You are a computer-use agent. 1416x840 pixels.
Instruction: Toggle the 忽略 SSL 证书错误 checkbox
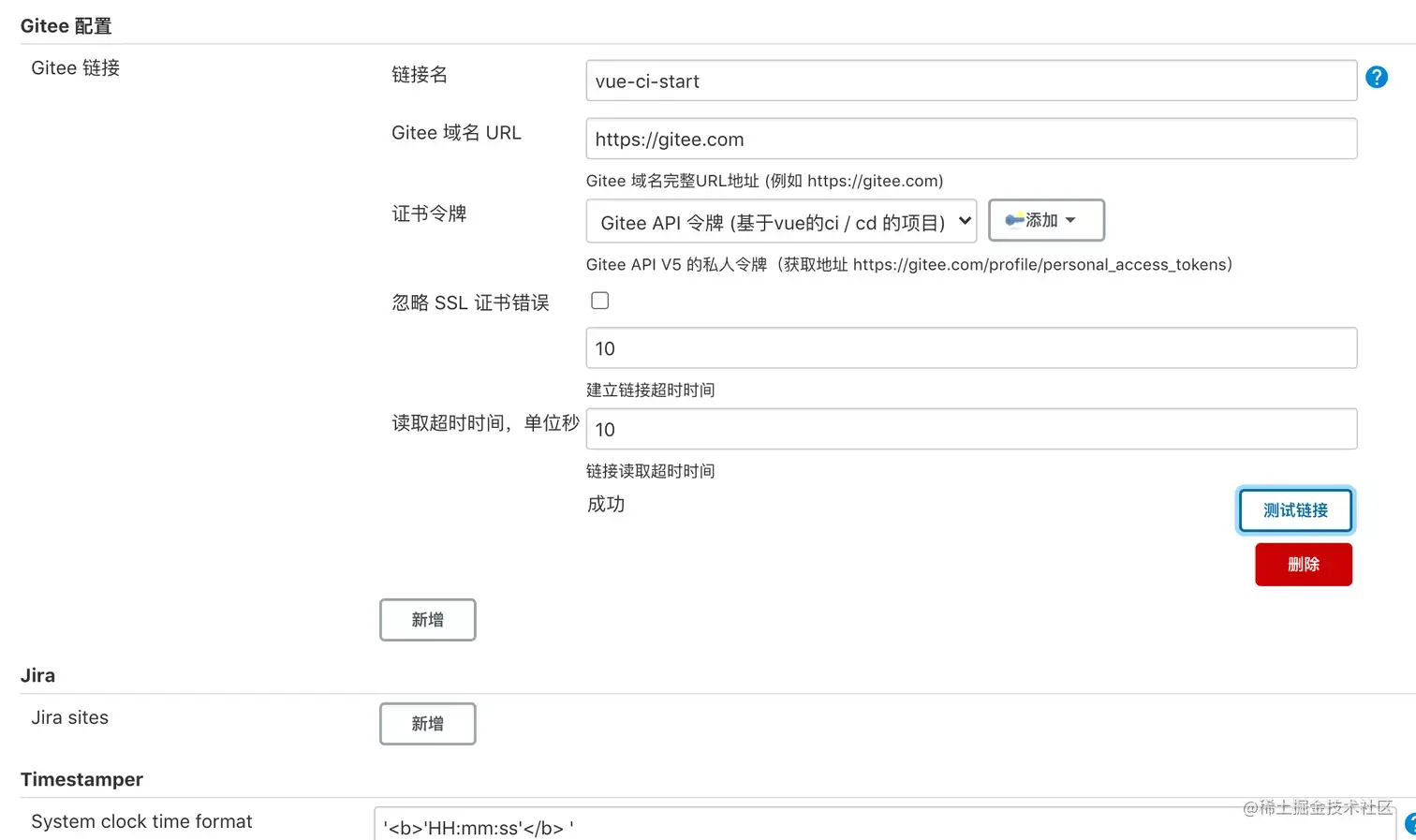point(600,301)
